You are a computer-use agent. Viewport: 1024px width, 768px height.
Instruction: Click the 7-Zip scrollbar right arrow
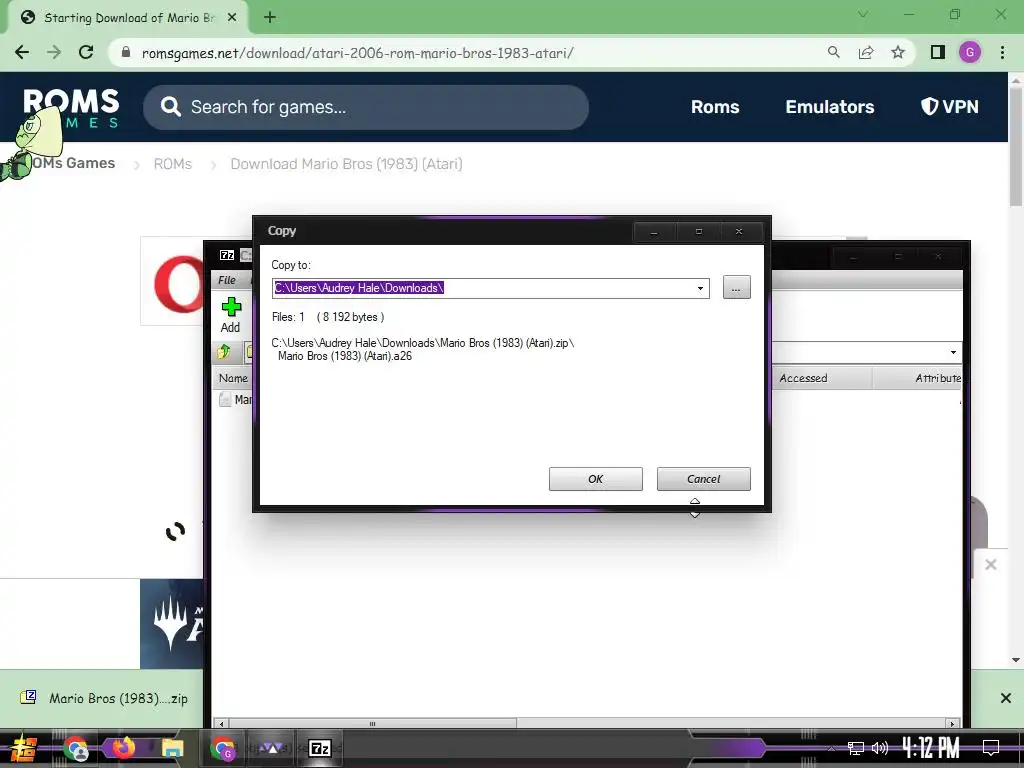point(952,723)
